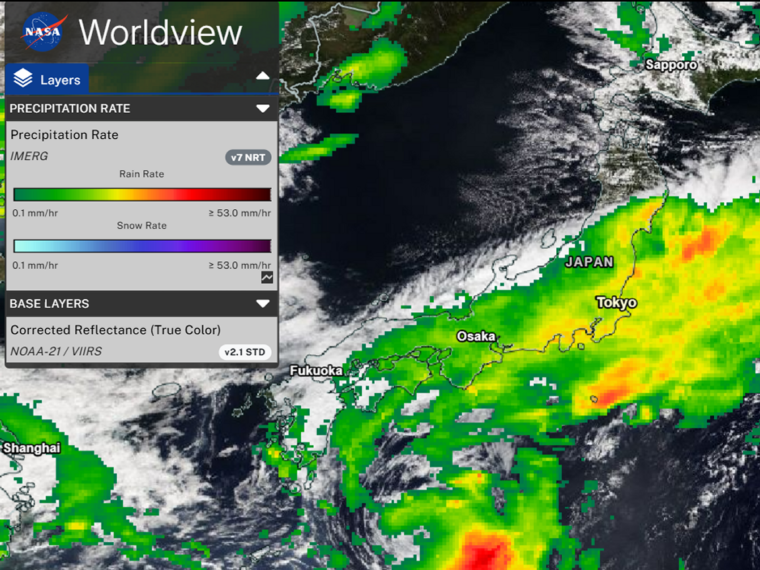
Task: Collapse the Base Layers group
Action: (263, 304)
